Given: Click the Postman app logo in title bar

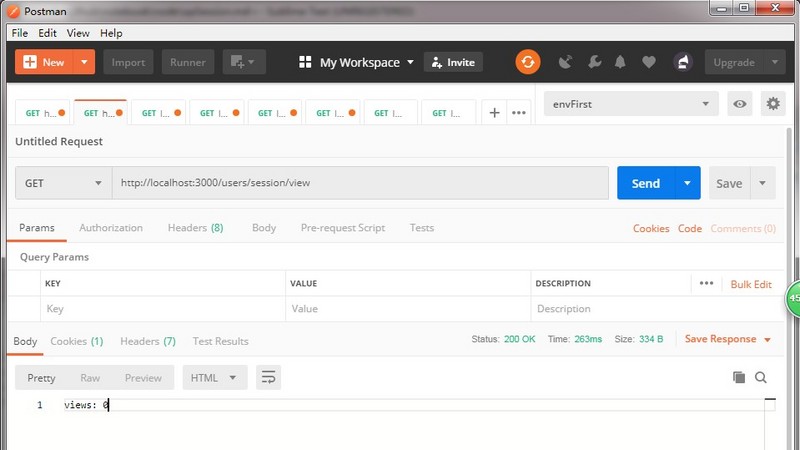Looking at the screenshot, I should (x=13, y=11).
